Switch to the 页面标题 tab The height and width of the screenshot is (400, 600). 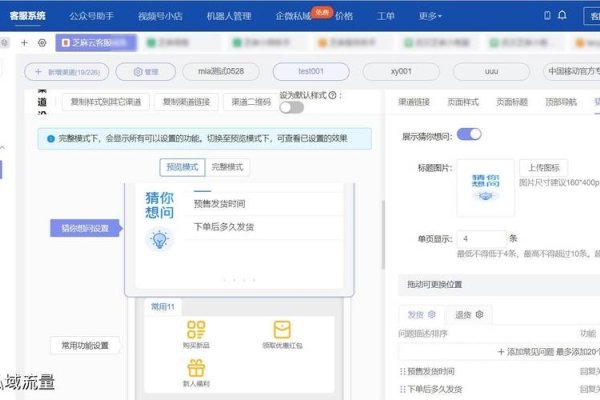pyautogui.click(x=512, y=102)
